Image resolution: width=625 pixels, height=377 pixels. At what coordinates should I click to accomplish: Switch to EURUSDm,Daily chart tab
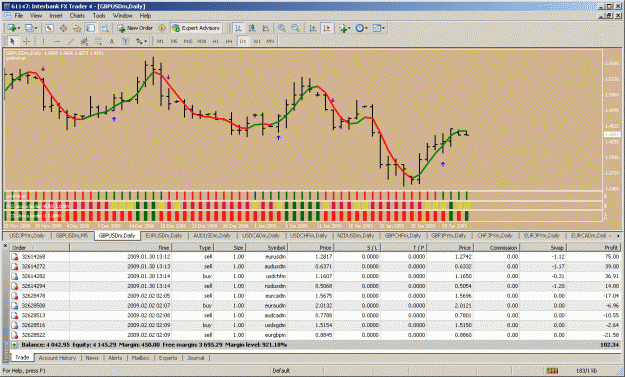tap(163, 236)
